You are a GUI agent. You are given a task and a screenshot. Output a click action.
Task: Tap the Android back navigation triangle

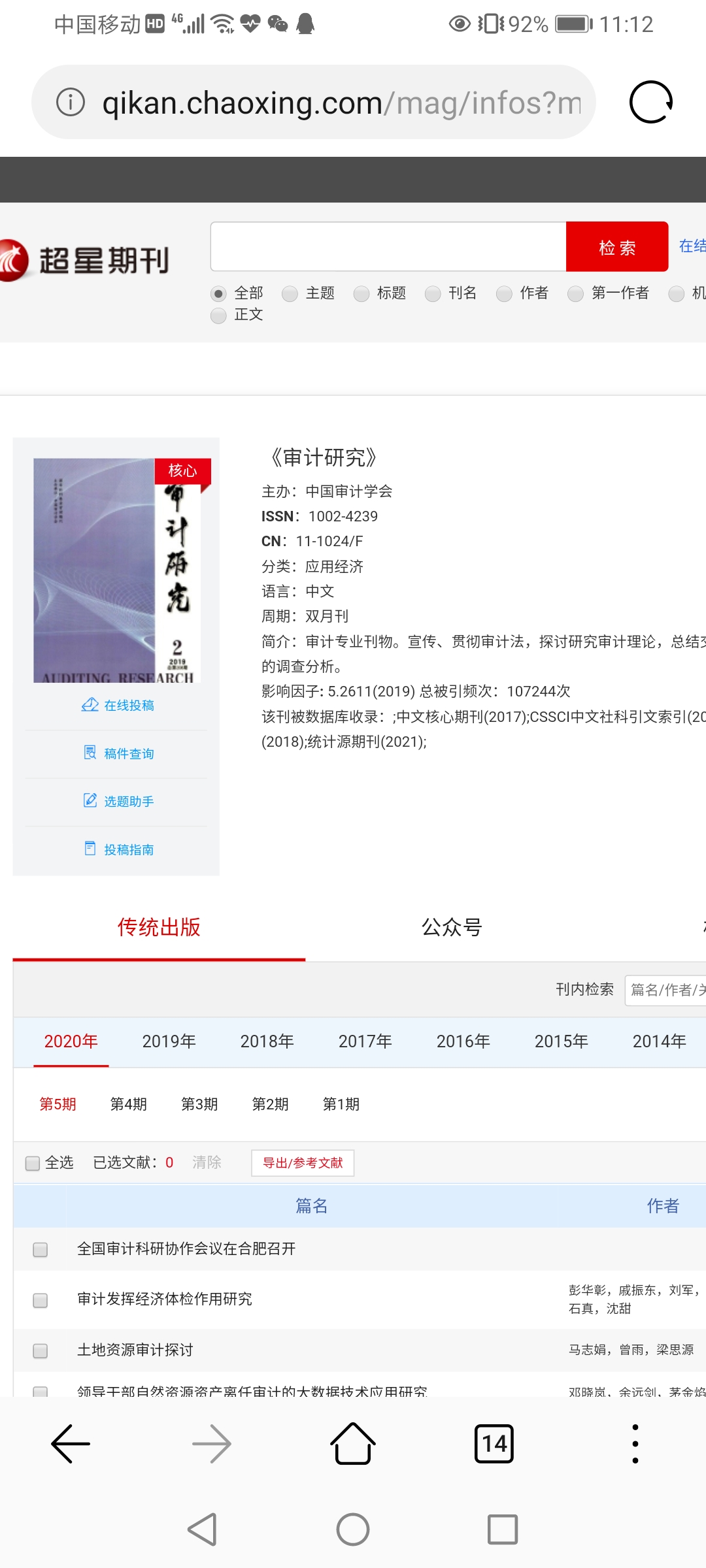pos(203,1529)
